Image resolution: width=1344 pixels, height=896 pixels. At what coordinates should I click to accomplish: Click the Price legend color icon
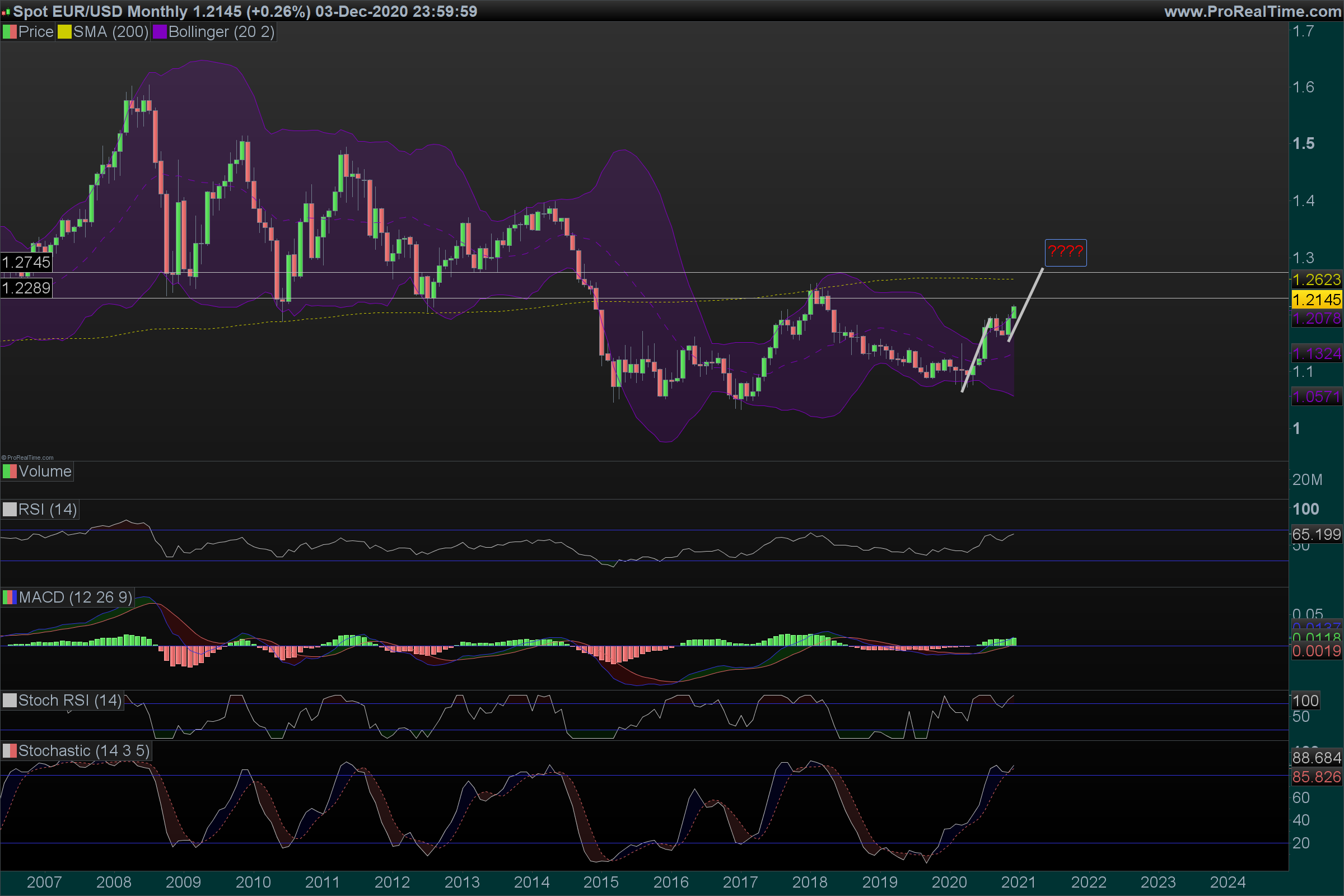(9, 32)
